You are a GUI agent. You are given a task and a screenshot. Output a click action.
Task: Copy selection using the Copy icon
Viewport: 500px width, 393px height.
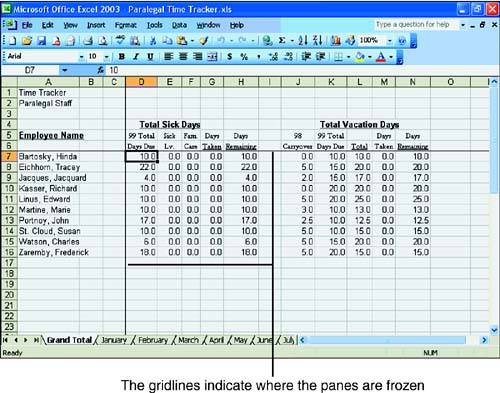[x=167, y=41]
